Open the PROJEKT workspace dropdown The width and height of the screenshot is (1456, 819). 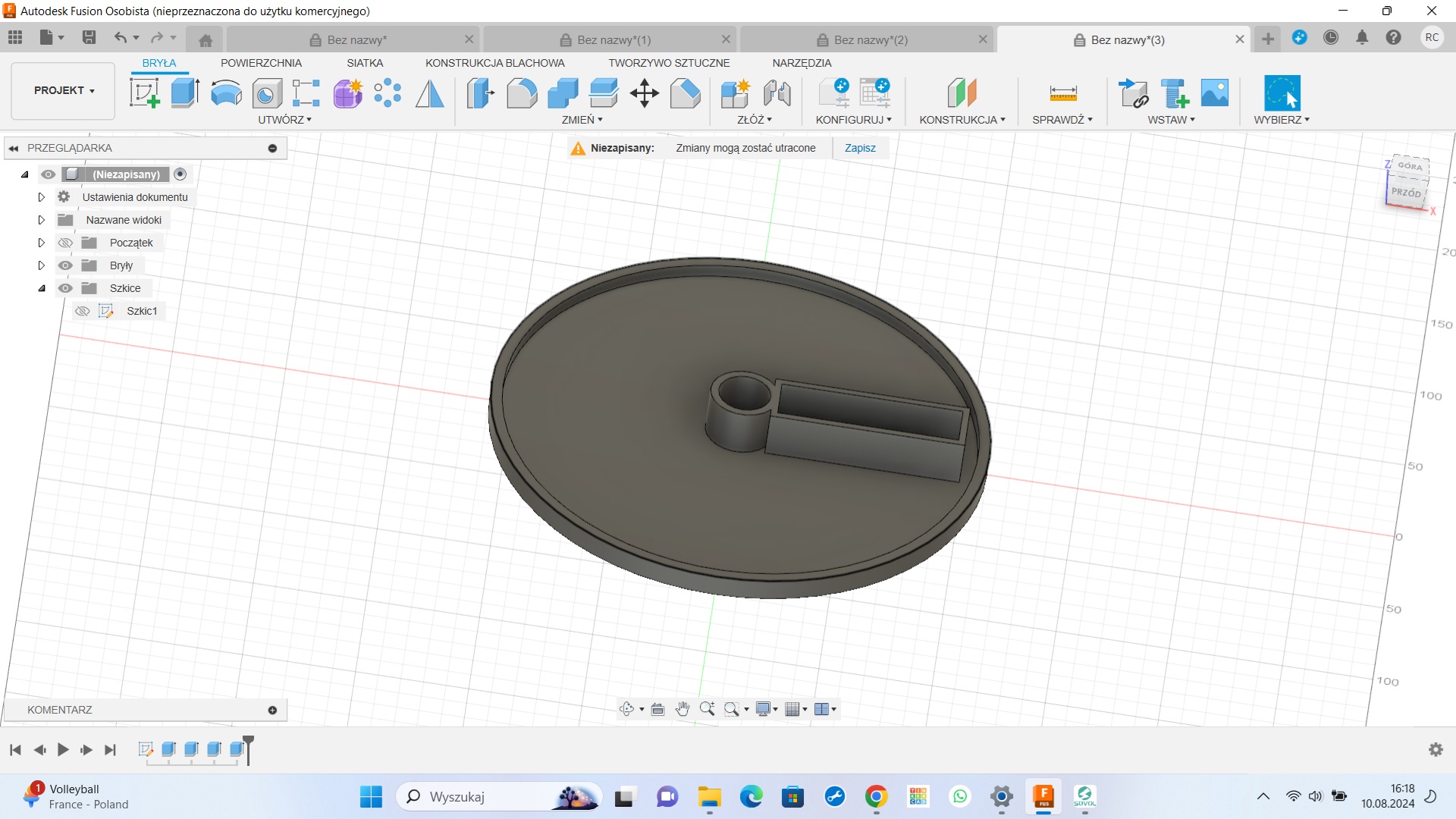click(64, 90)
